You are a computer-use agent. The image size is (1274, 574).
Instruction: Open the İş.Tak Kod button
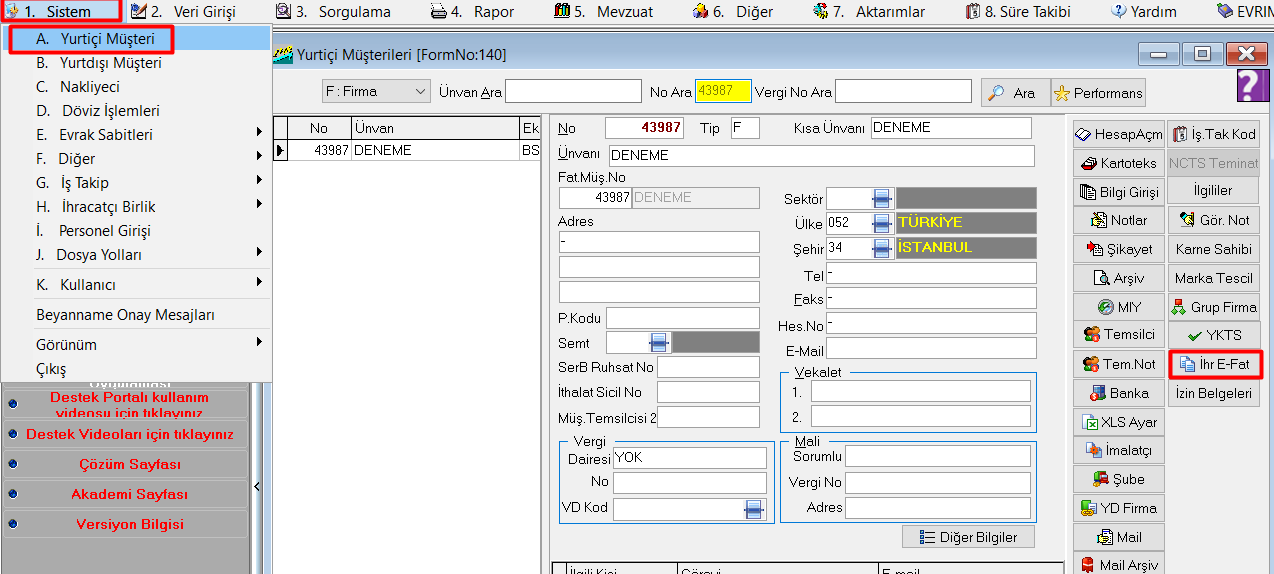(1214, 134)
